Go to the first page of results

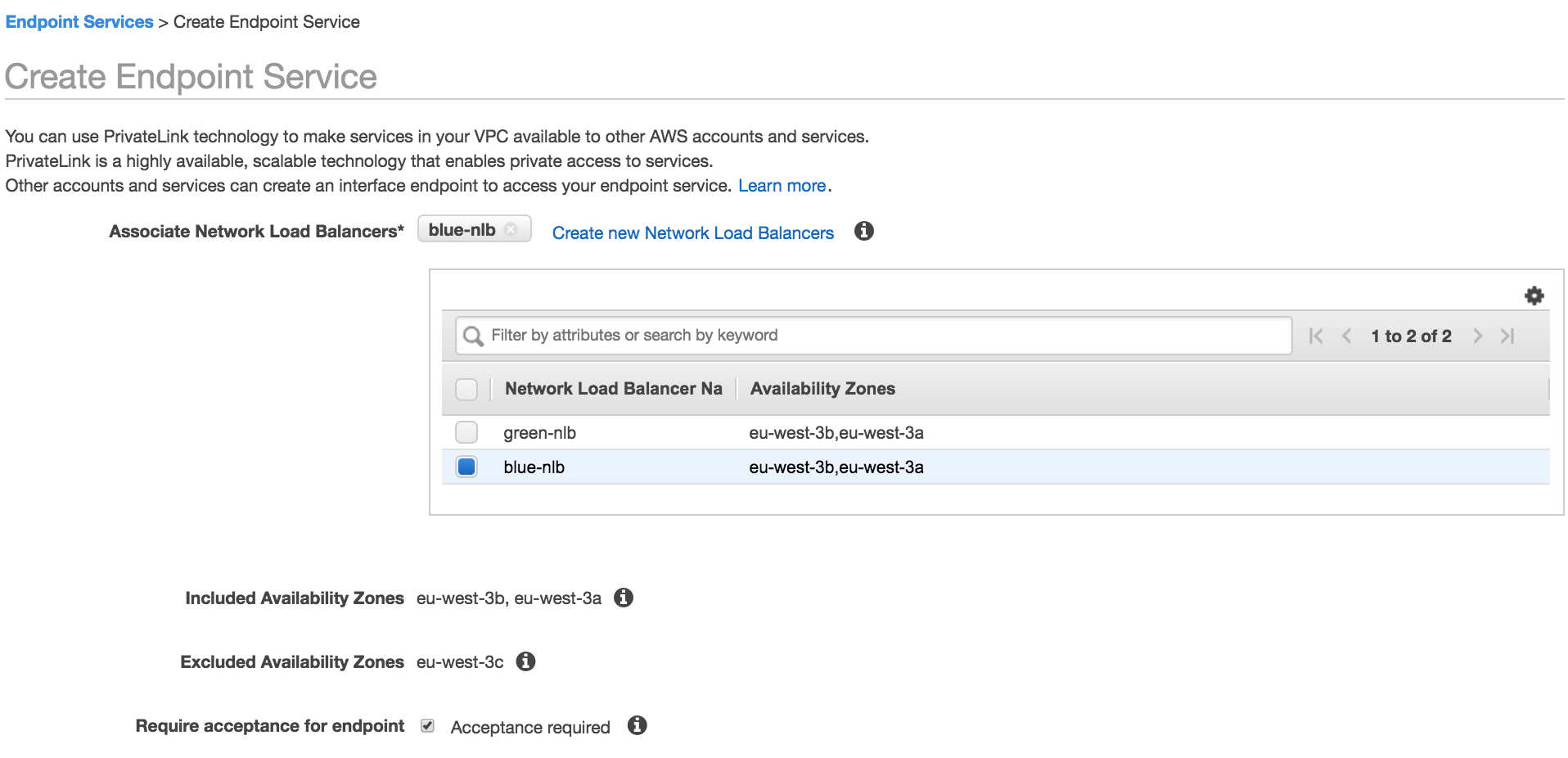coord(1316,336)
